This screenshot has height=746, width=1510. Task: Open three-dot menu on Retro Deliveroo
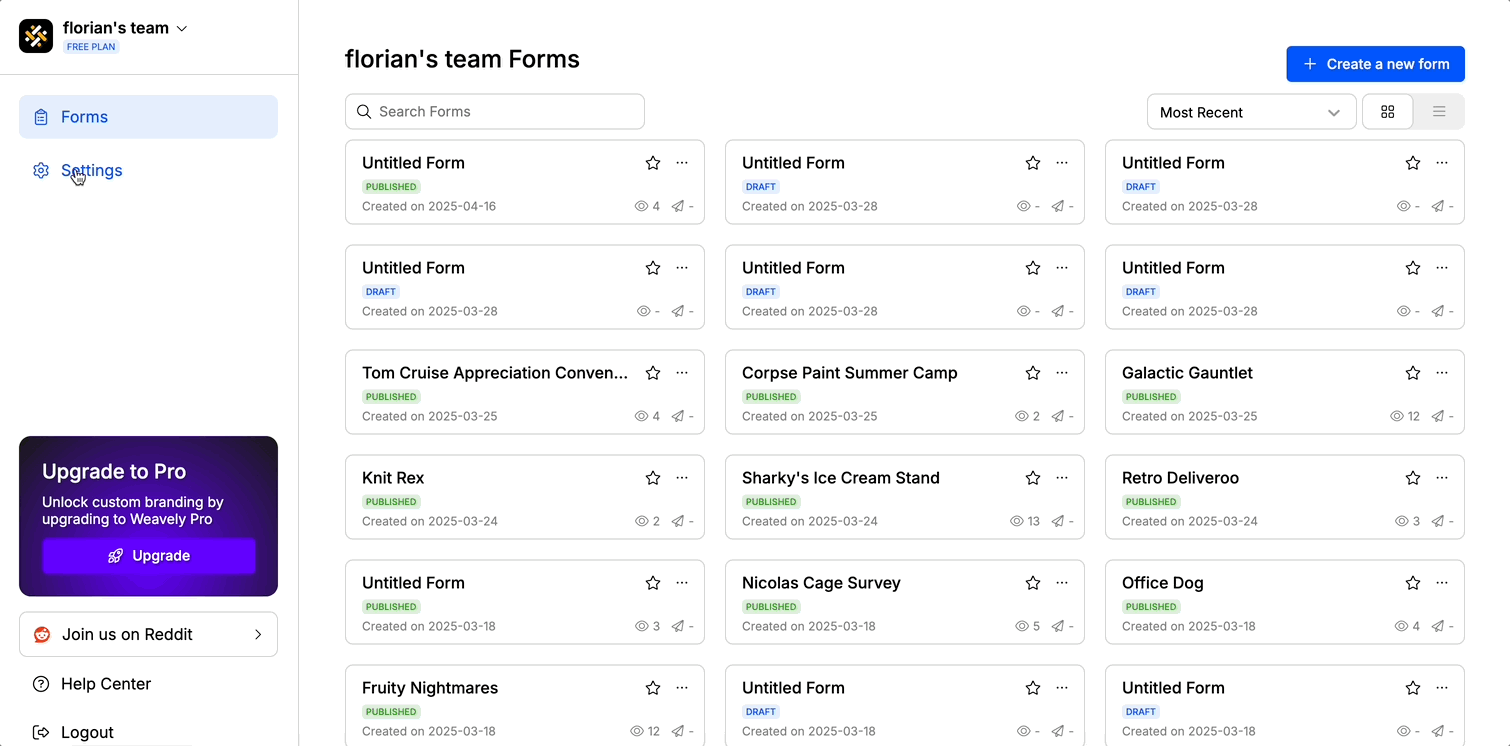pos(1442,478)
